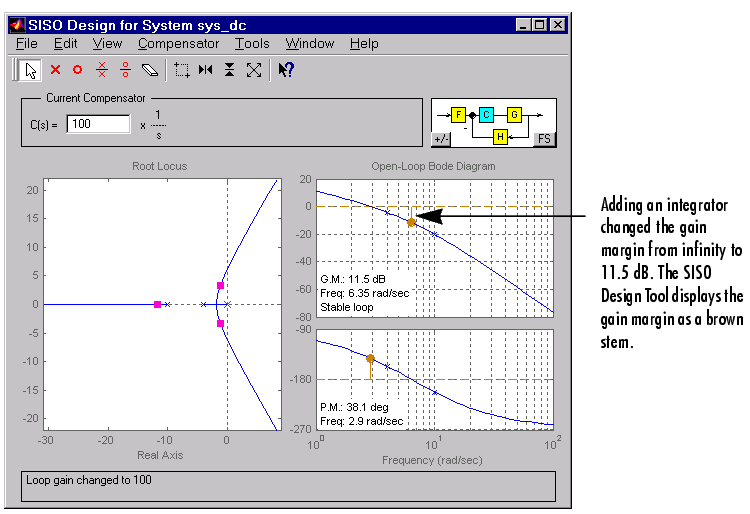
Task: Activate the horizontal zoom tool
Action: pyautogui.click(x=206, y=70)
